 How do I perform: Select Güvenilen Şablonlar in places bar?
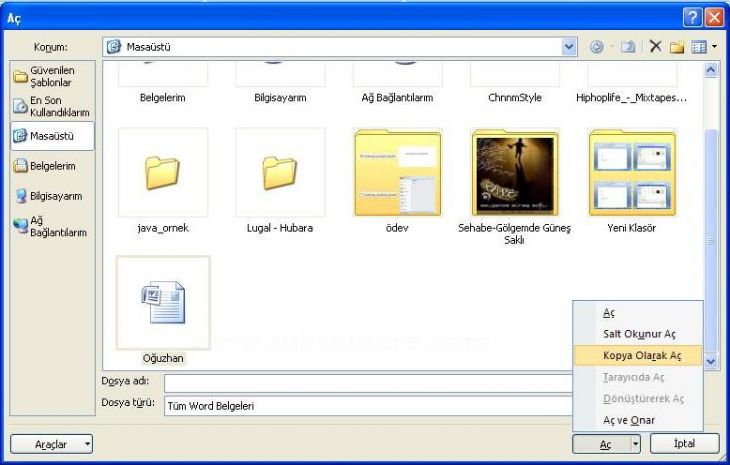click(x=52, y=76)
